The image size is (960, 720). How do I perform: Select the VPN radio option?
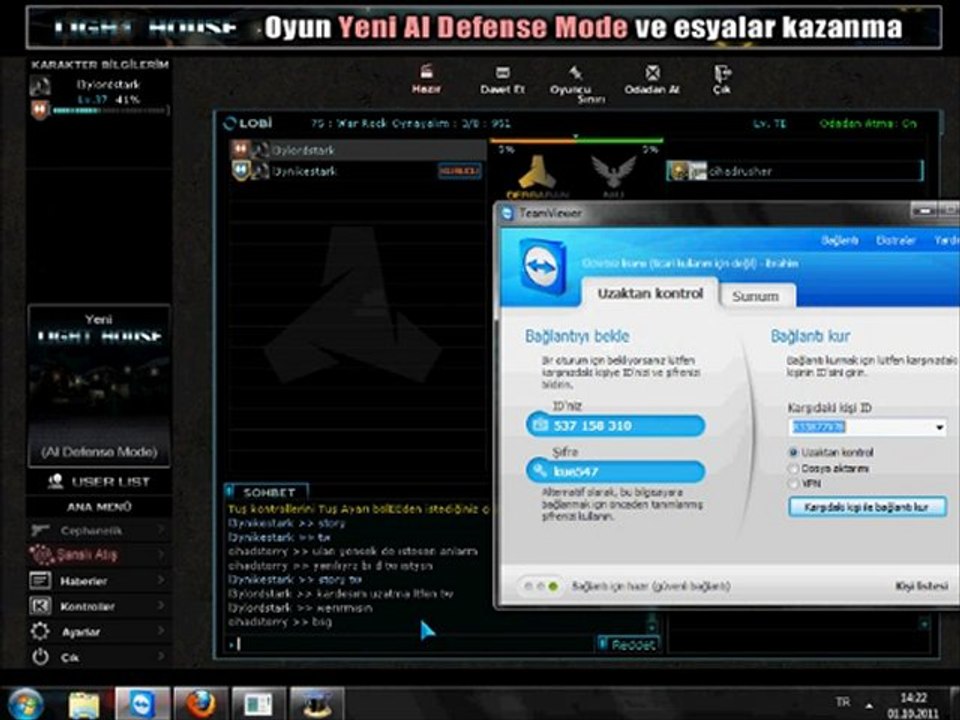(x=793, y=484)
